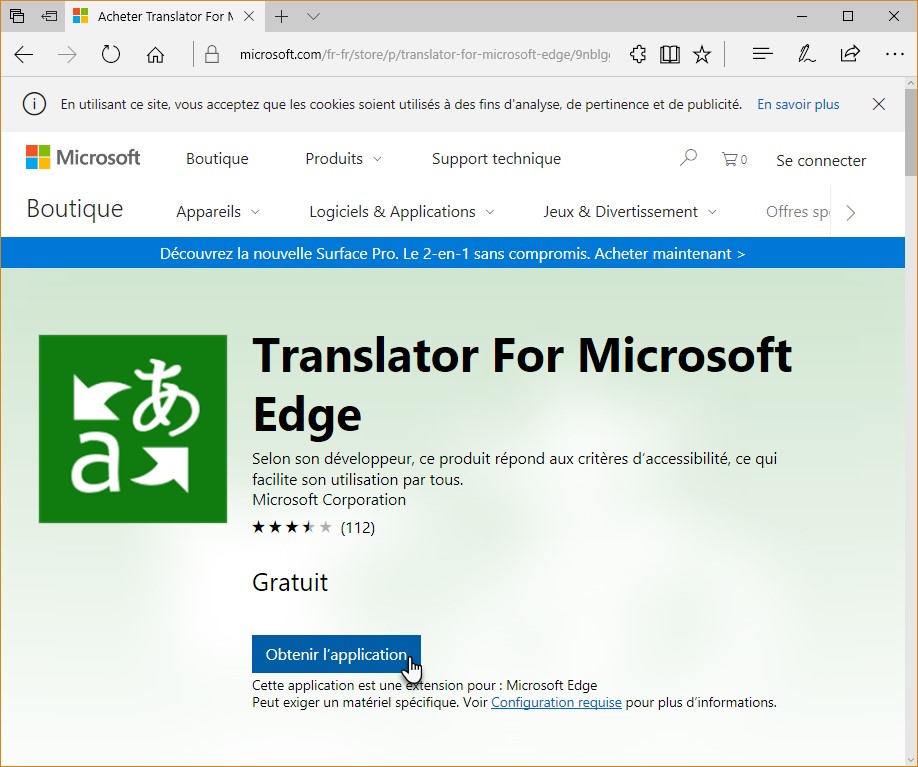Maximize the browser window

[847, 16]
